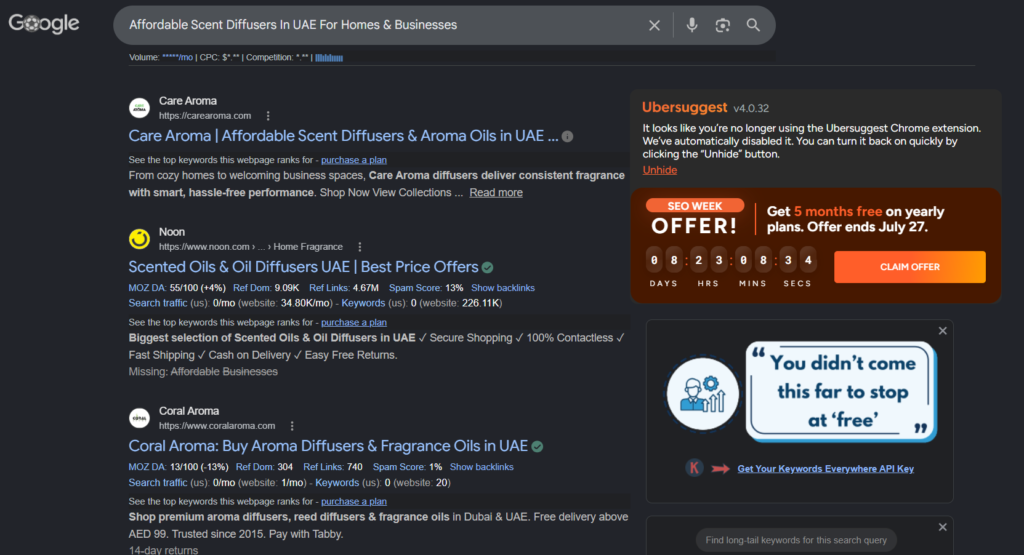Click hidden volume value under search bar
The image size is (1024, 555).
tap(178, 57)
